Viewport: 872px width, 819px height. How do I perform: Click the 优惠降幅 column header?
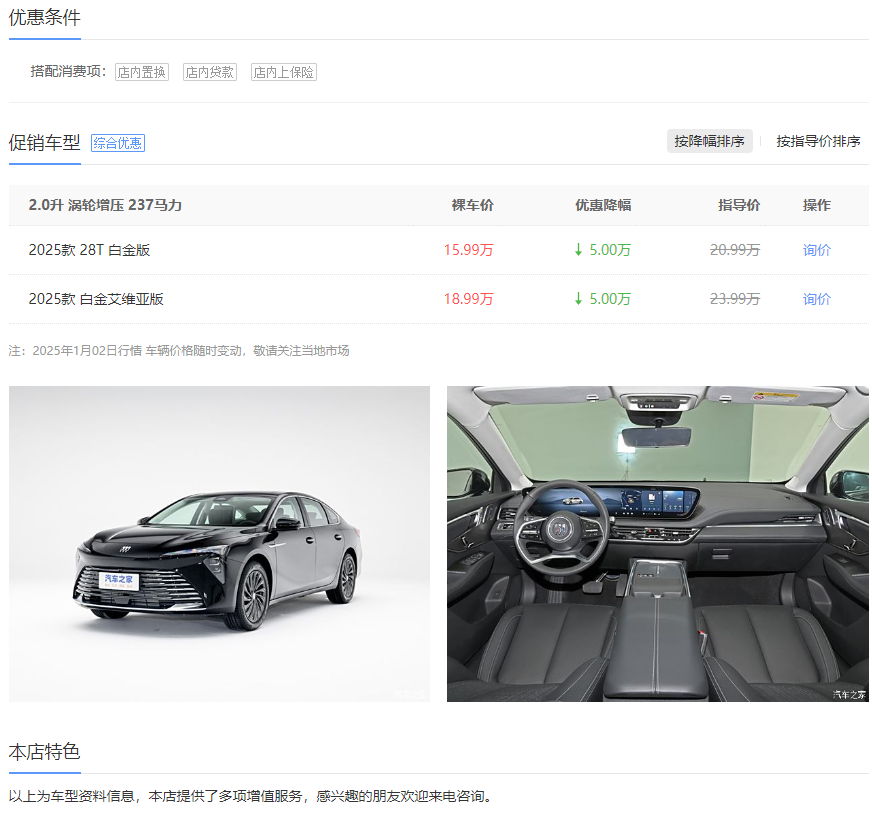coord(603,205)
